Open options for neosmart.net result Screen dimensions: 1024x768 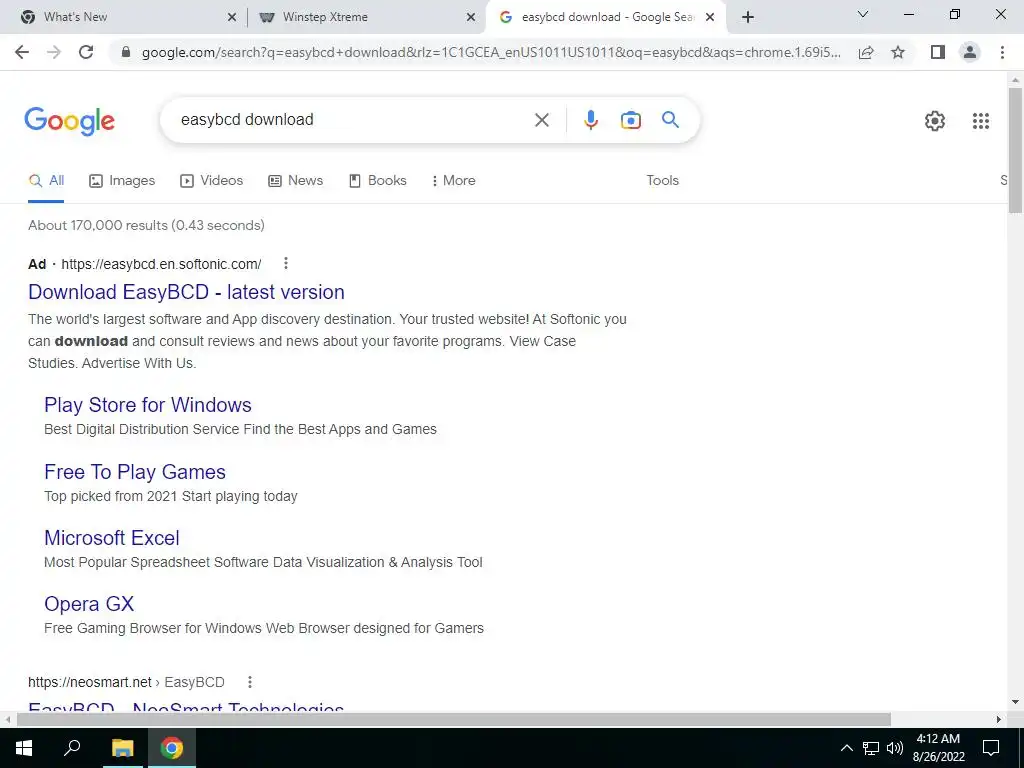pos(249,682)
